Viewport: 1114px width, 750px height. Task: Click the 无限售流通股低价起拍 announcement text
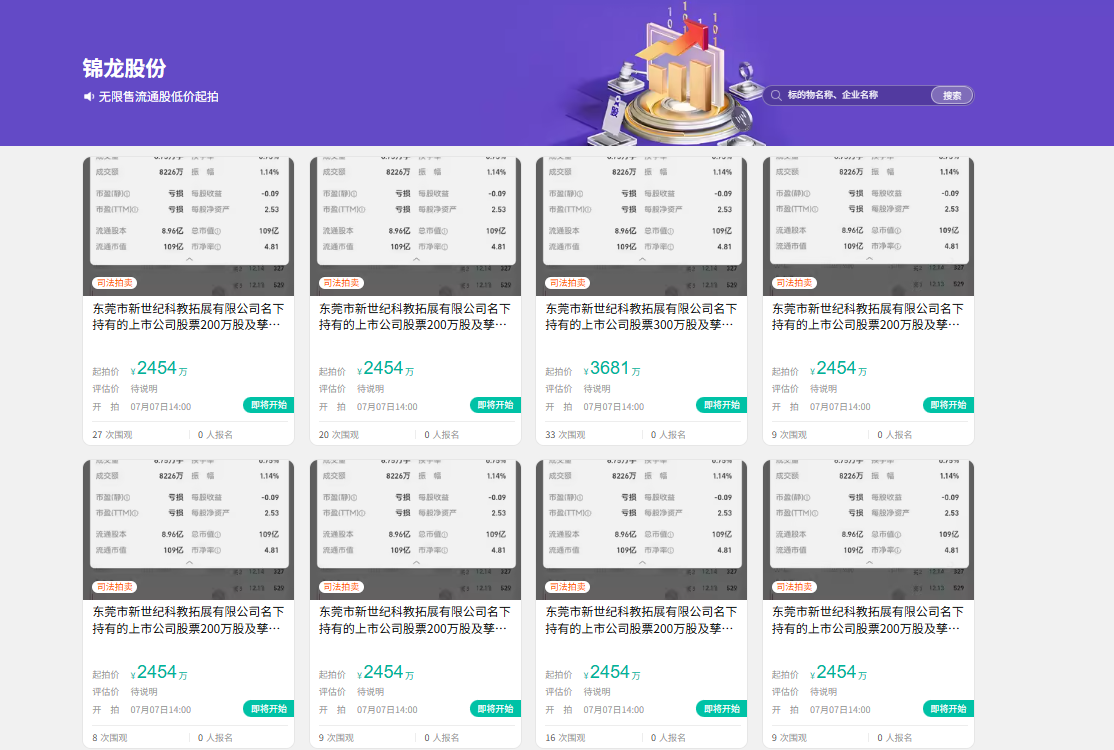point(158,97)
